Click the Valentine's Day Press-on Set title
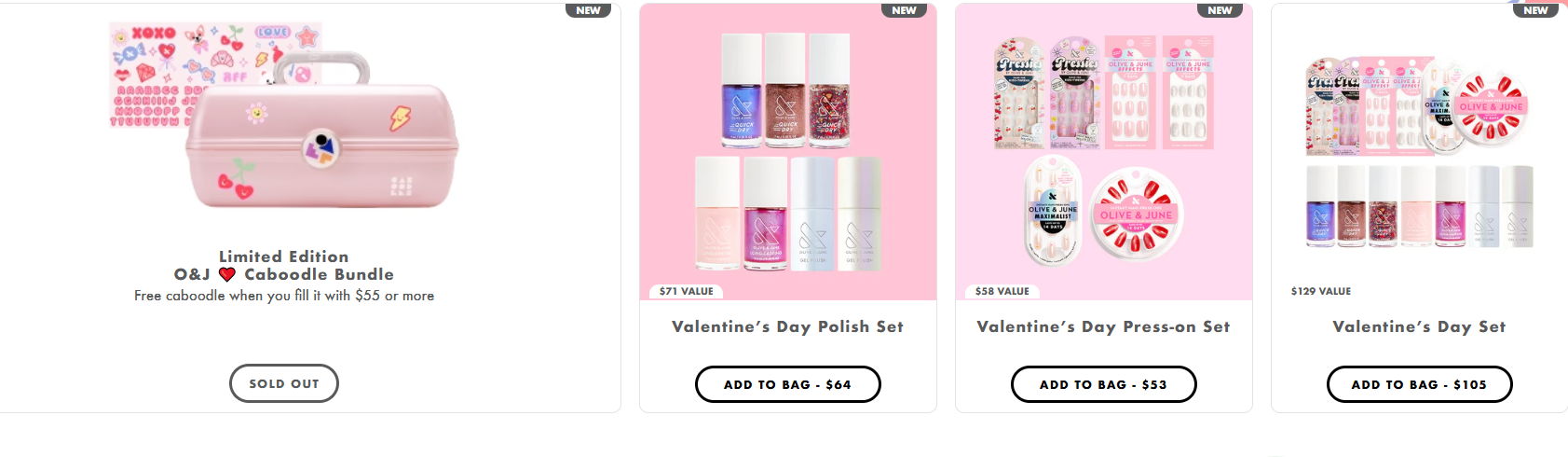Viewport: 1568px width, 457px height. [x=1103, y=326]
